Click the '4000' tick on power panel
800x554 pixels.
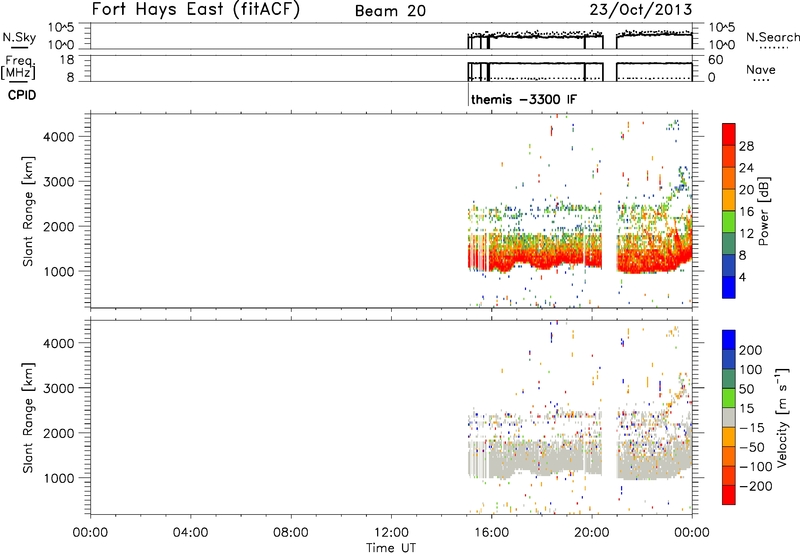pos(59,137)
